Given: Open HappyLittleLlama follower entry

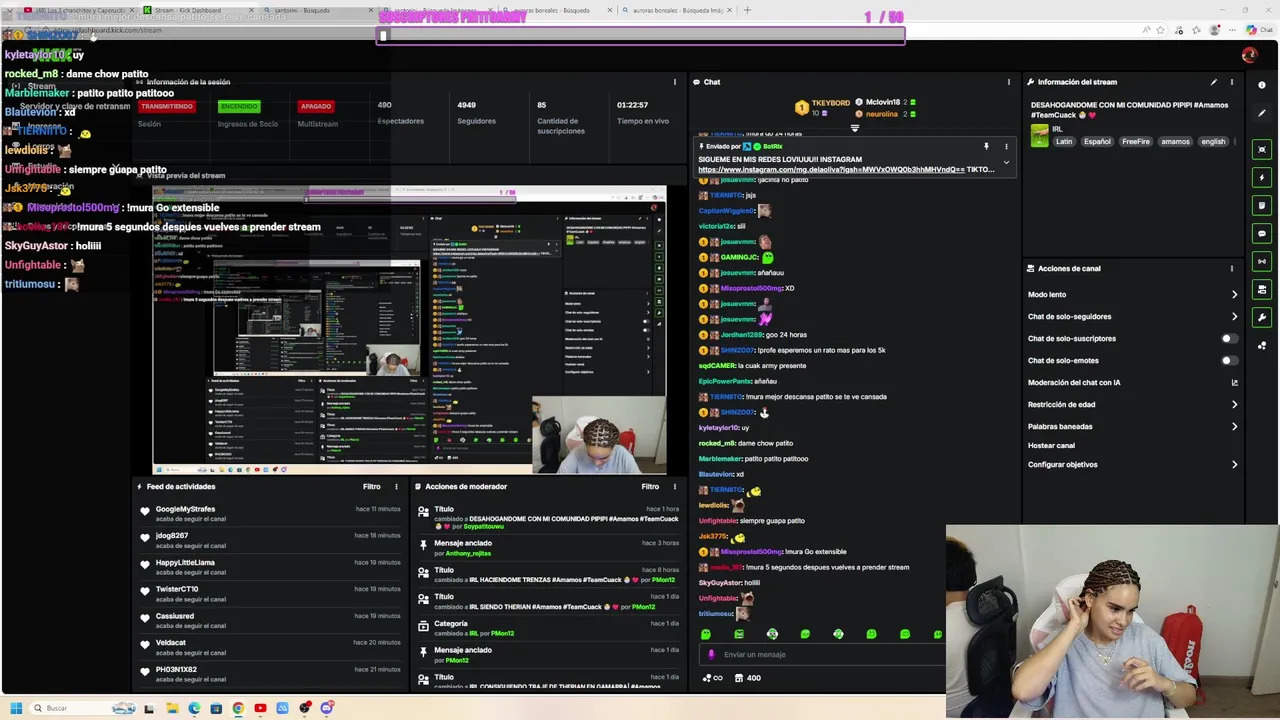Looking at the screenshot, I should click(270, 567).
